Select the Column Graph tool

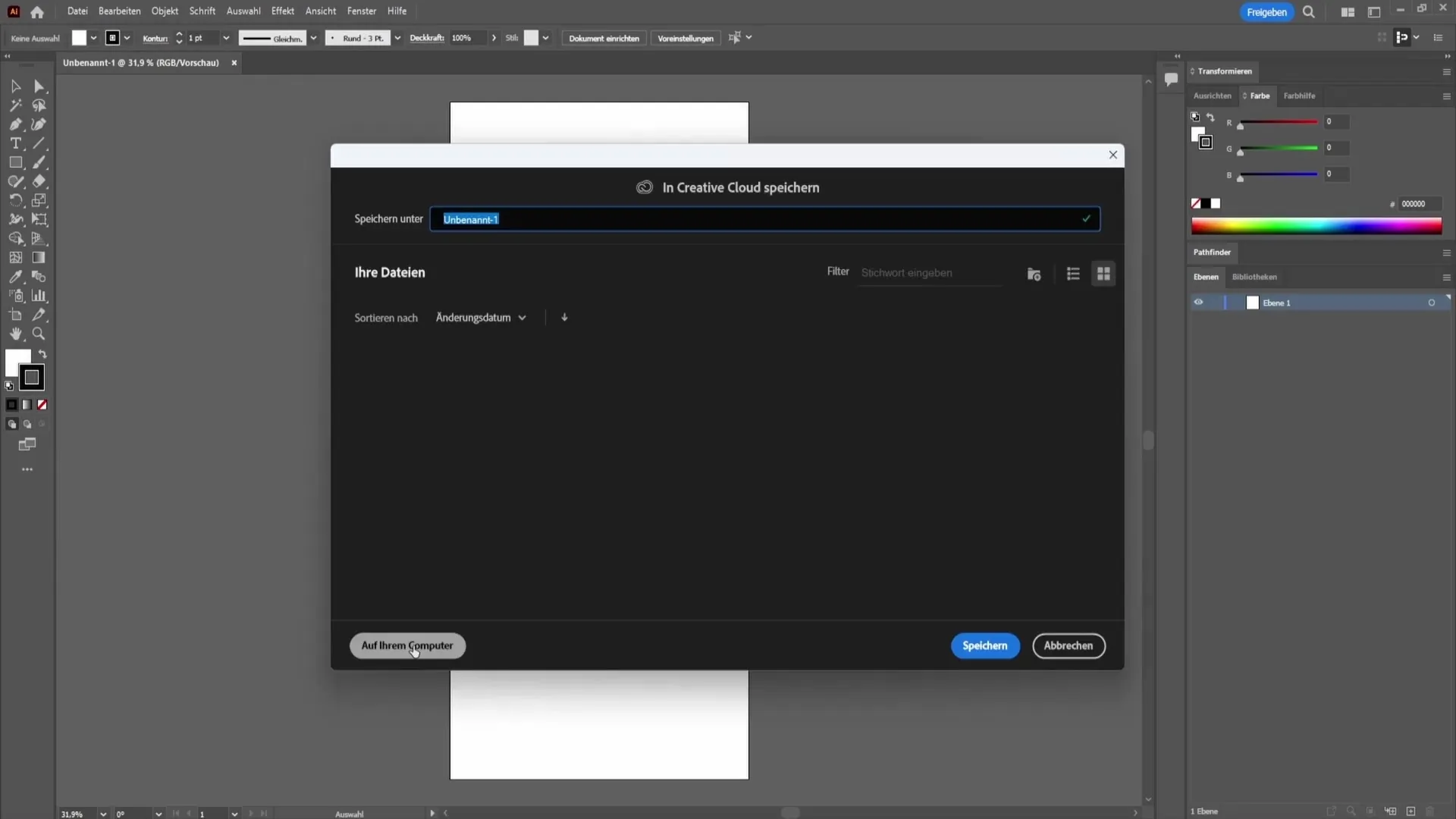click(x=39, y=296)
